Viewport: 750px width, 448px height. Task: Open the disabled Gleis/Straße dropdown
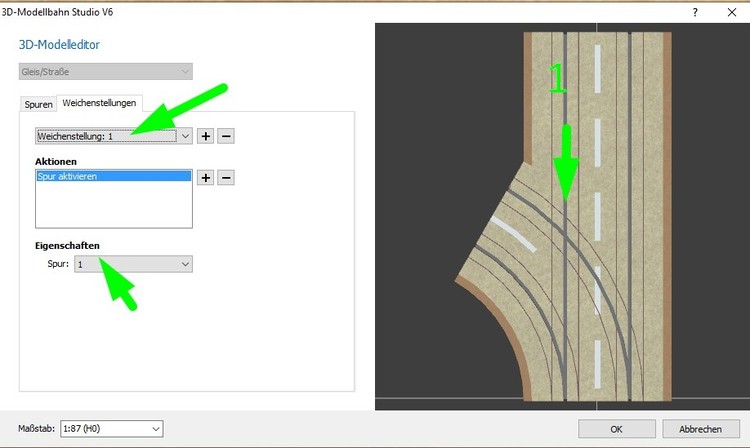click(106, 72)
